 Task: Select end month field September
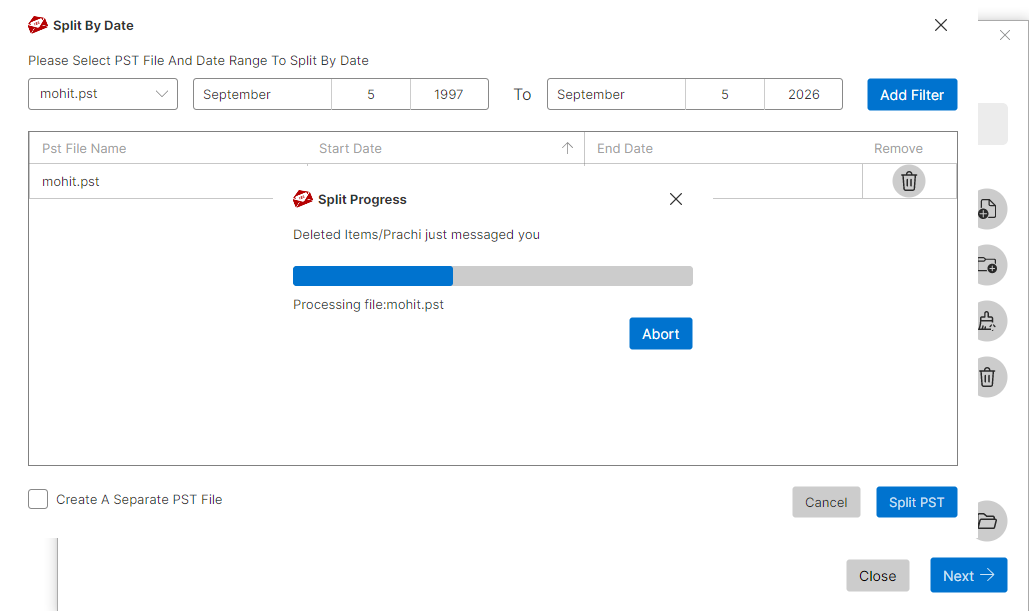(x=616, y=94)
